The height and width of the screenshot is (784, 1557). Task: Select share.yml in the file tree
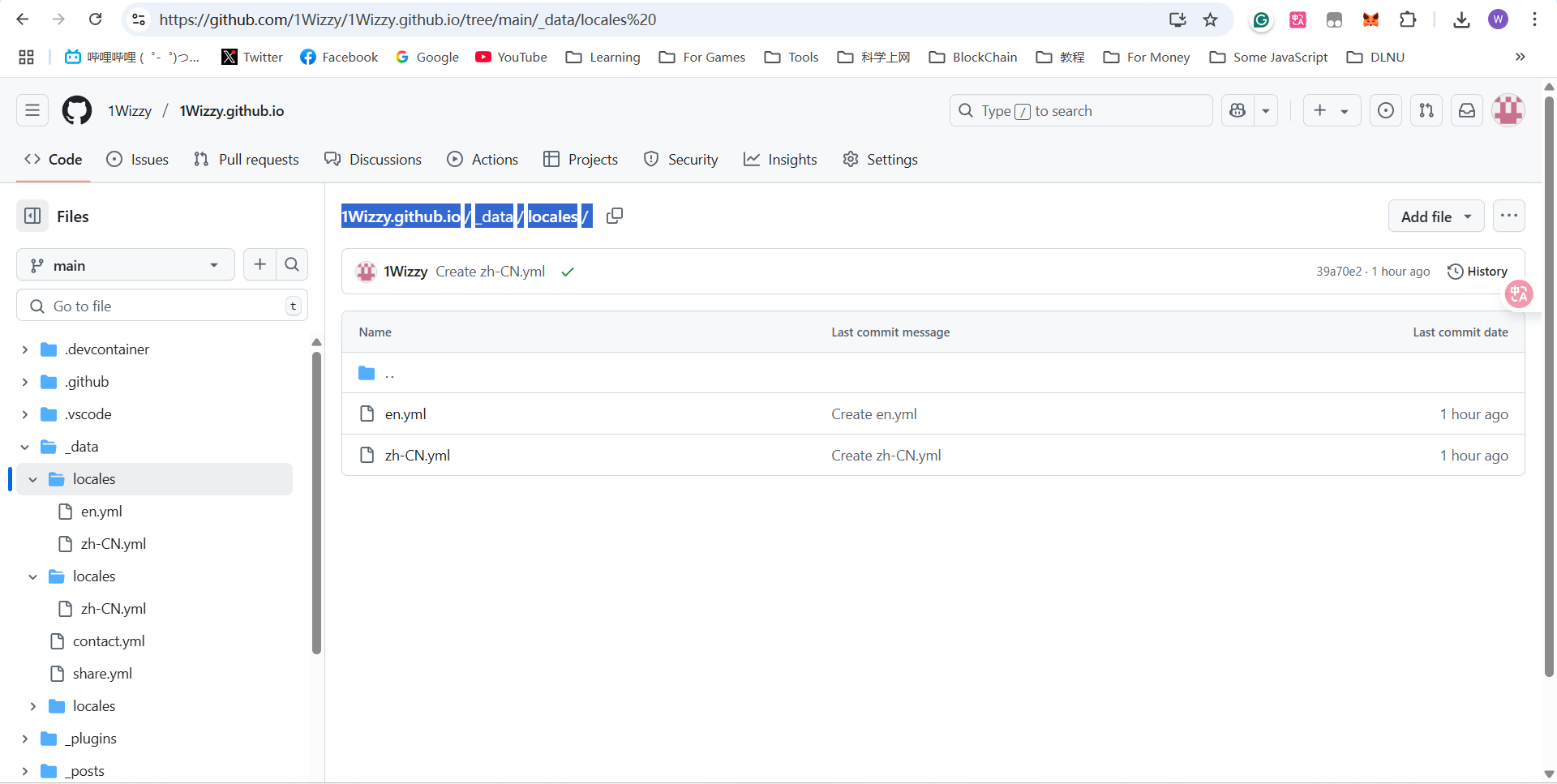102,674
